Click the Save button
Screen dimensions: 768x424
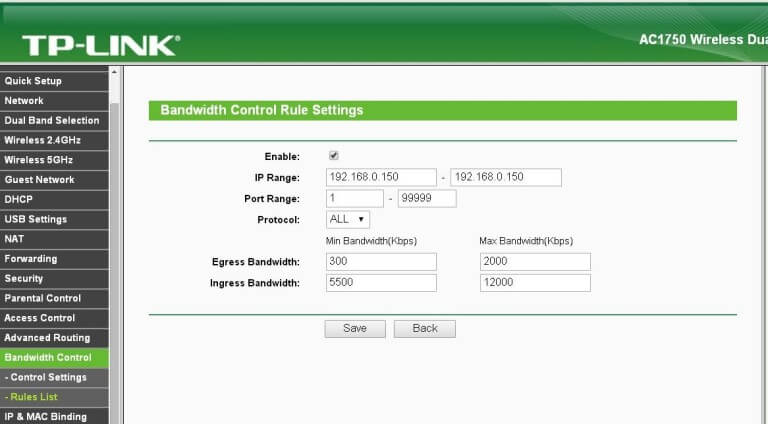tap(355, 329)
